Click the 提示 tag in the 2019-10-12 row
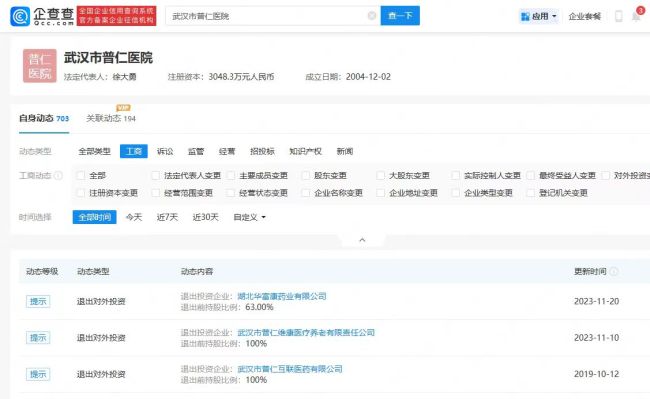The image size is (650, 399). coord(38,374)
